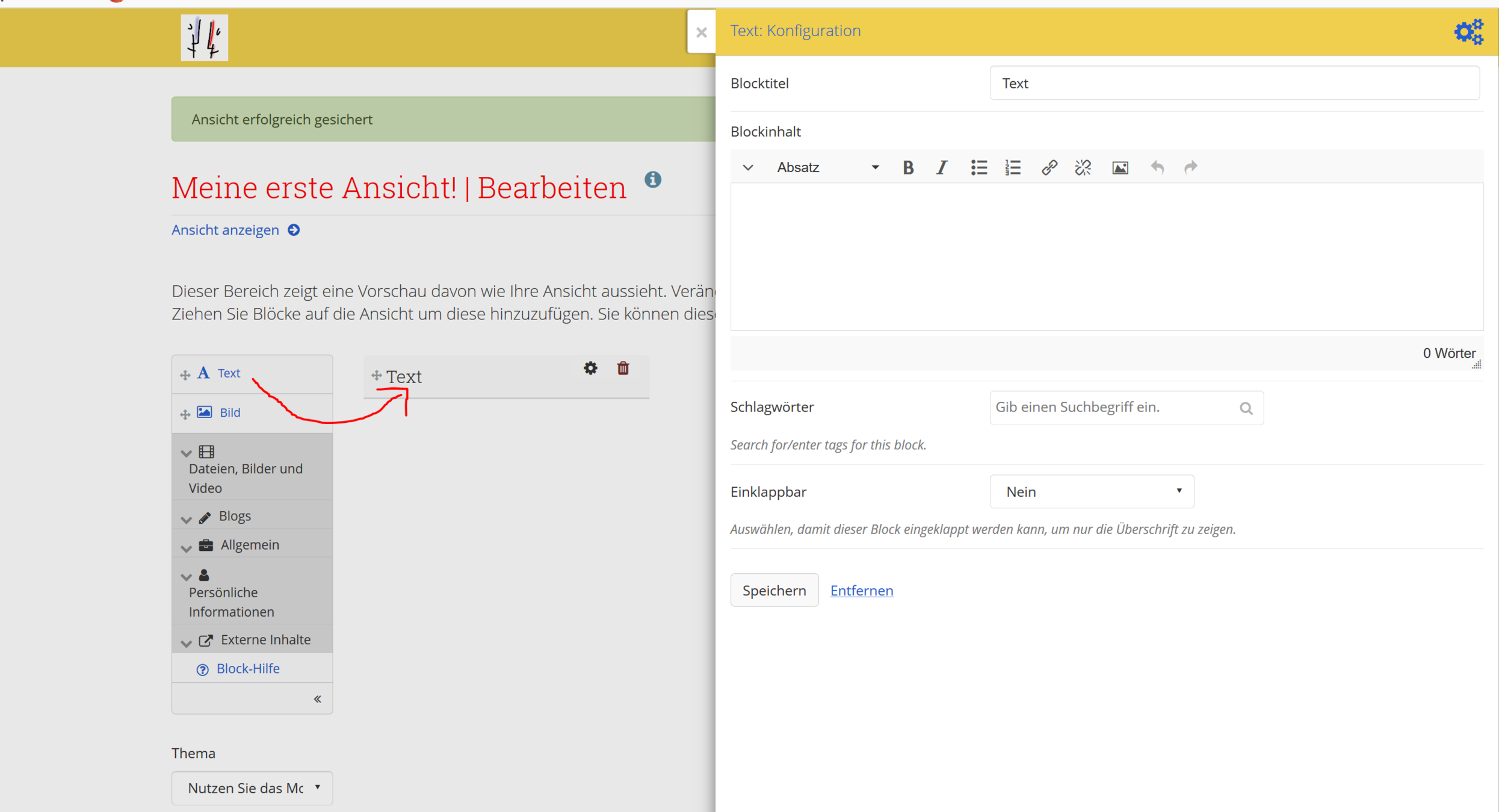Apply italic formatting in editor
1499x812 pixels.
point(942,167)
